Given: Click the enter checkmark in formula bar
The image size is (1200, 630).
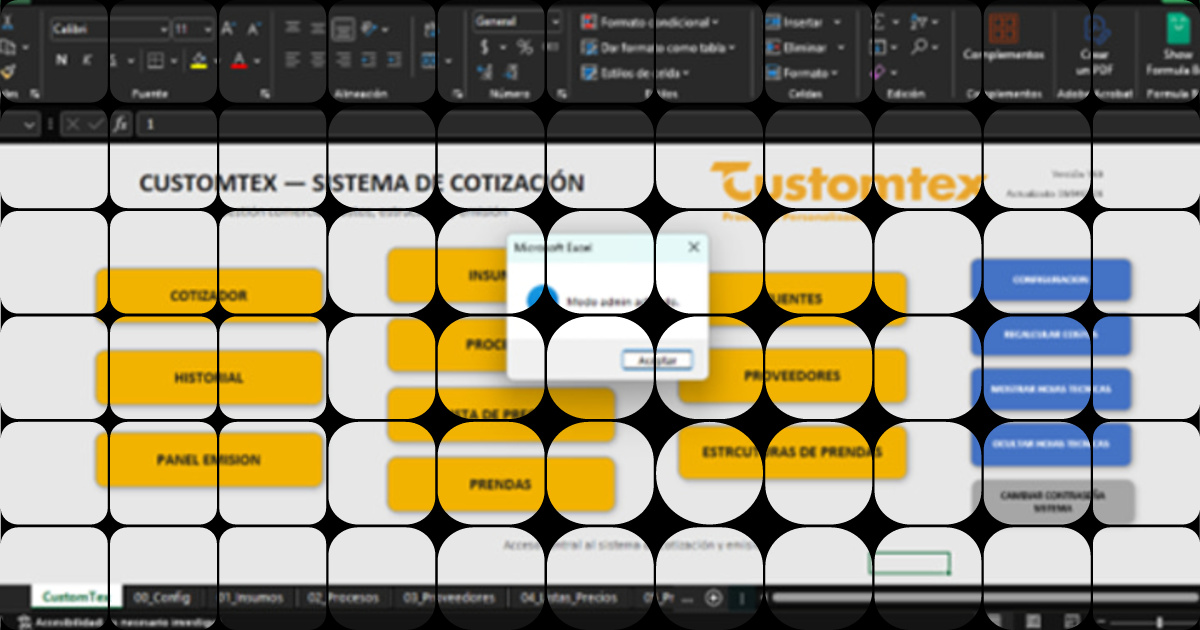Looking at the screenshot, I should 95,125.
